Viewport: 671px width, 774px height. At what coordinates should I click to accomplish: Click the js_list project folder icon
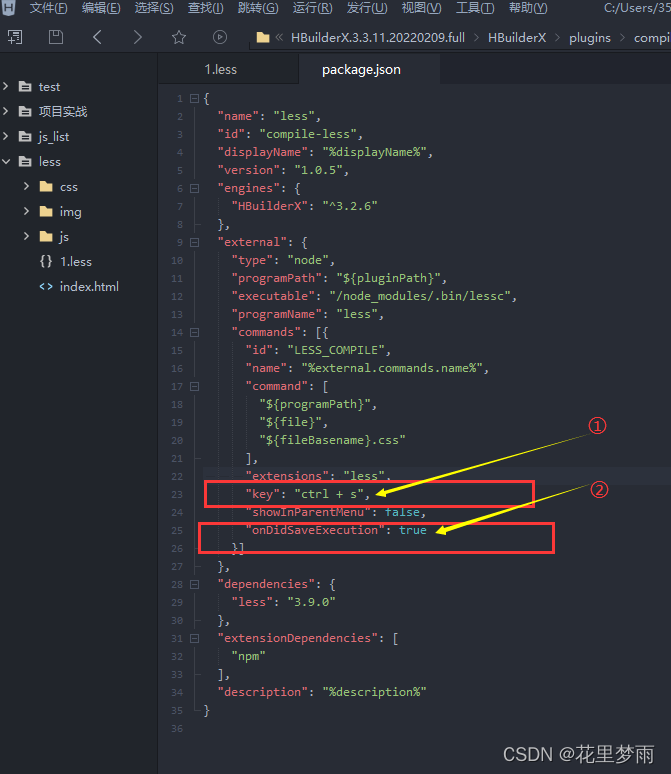tap(25, 137)
